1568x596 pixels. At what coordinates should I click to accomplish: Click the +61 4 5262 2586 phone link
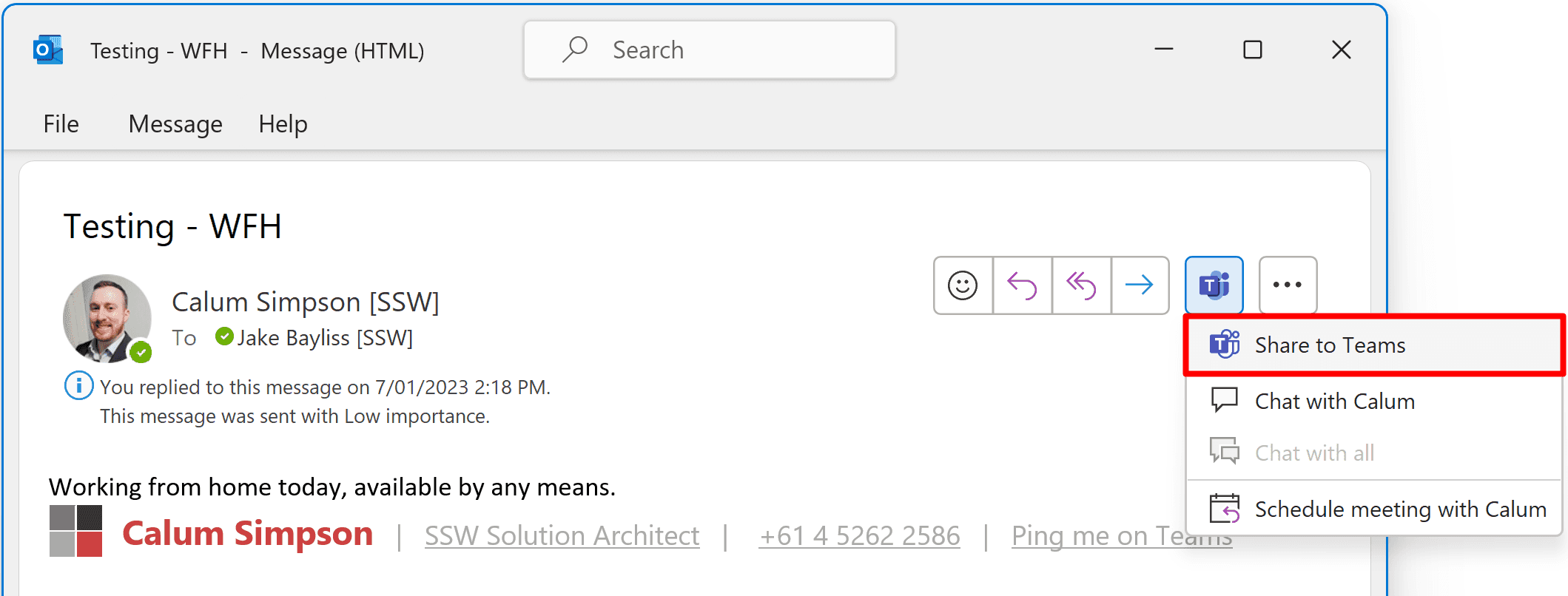[x=859, y=536]
